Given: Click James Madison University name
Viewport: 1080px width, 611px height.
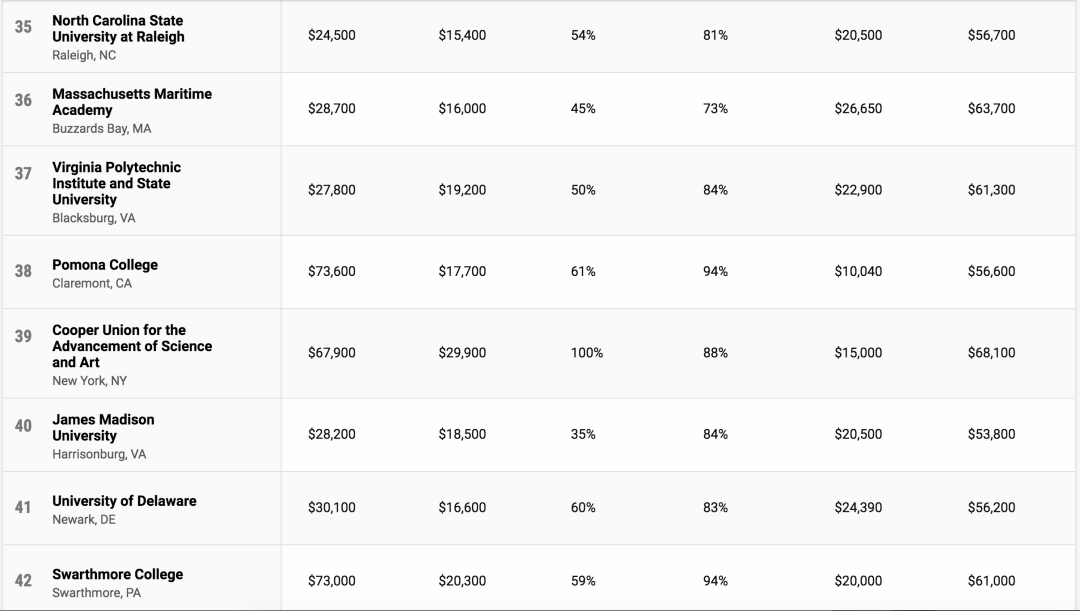Looking at the screenshot, I should point(103,427).
